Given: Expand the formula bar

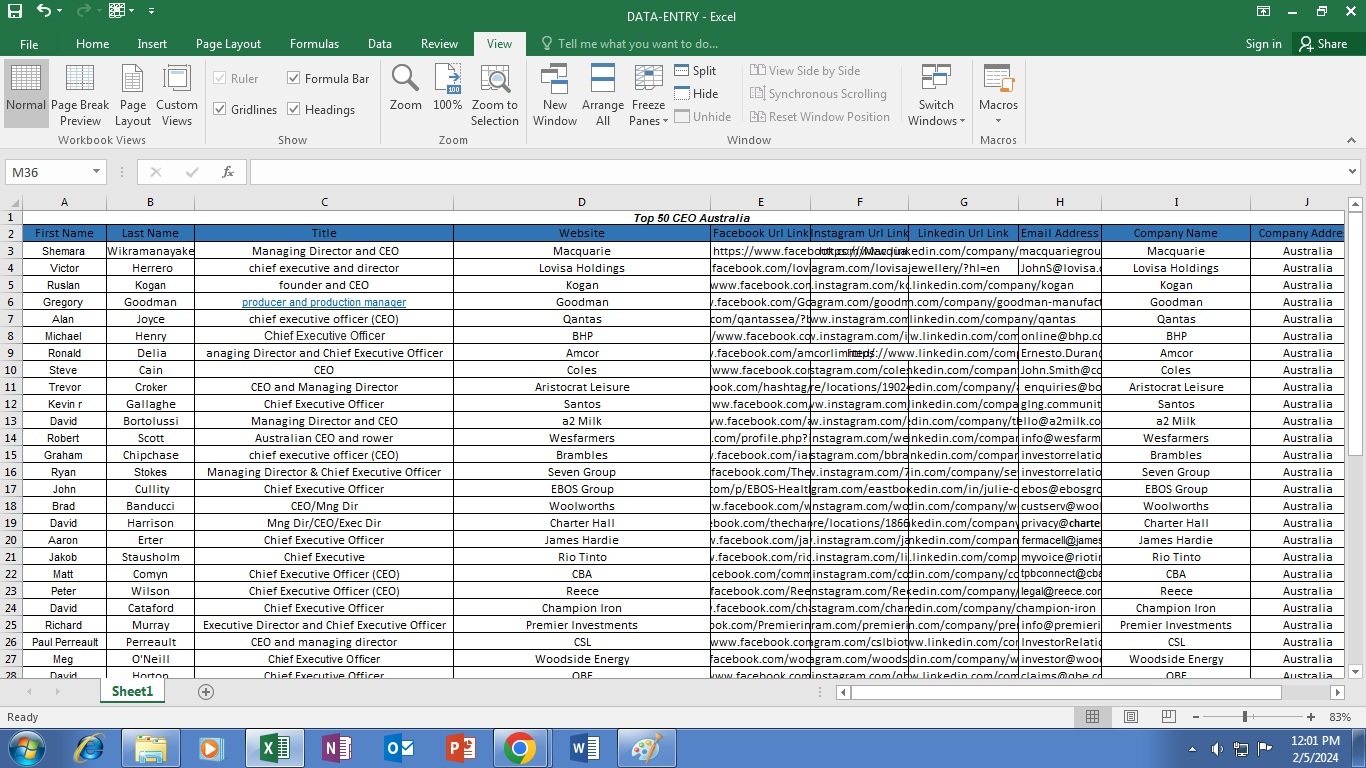Looking at the screenshot, I should [1352, 172].
